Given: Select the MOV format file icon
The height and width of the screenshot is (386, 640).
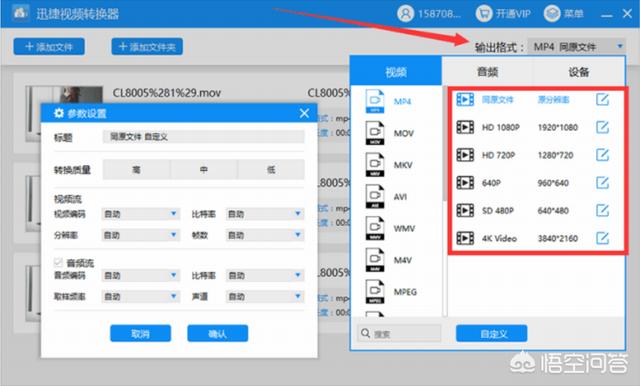Looking at the screenshot, I should [375, 133].
